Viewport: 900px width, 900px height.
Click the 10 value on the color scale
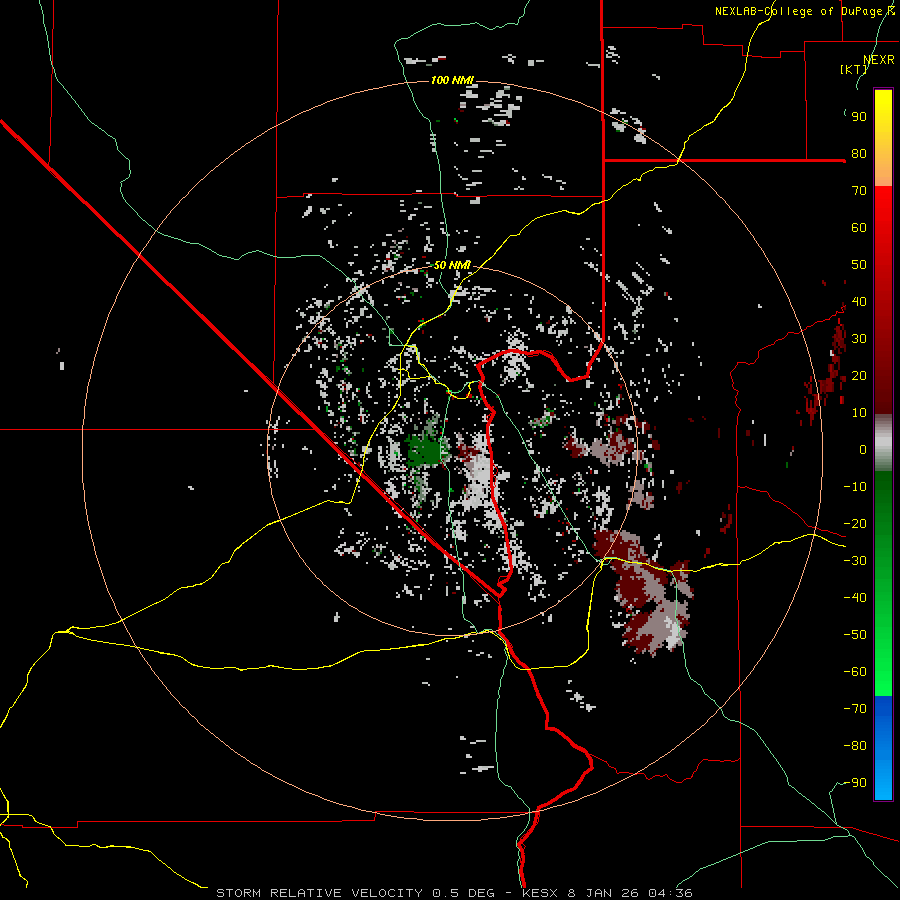pos(859,413)
